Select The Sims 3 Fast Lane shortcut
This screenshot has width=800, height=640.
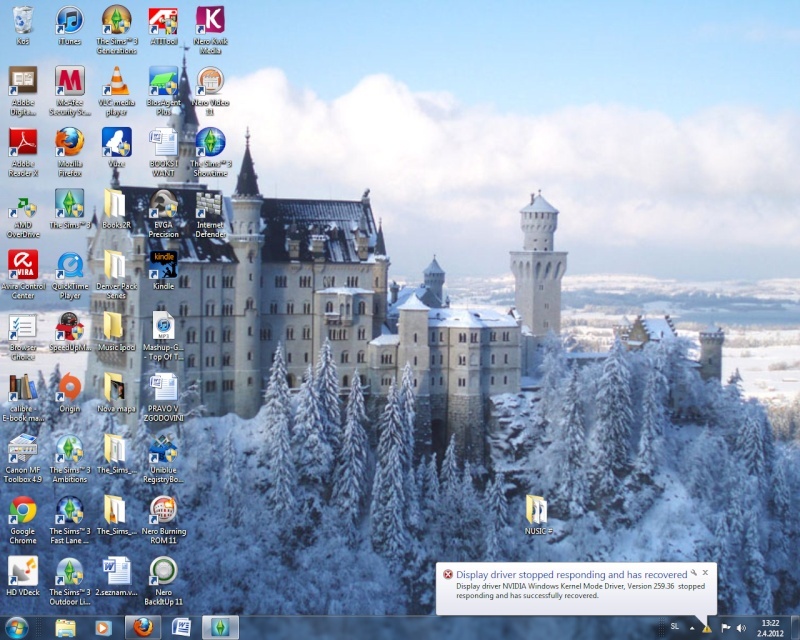coord(69,520)
